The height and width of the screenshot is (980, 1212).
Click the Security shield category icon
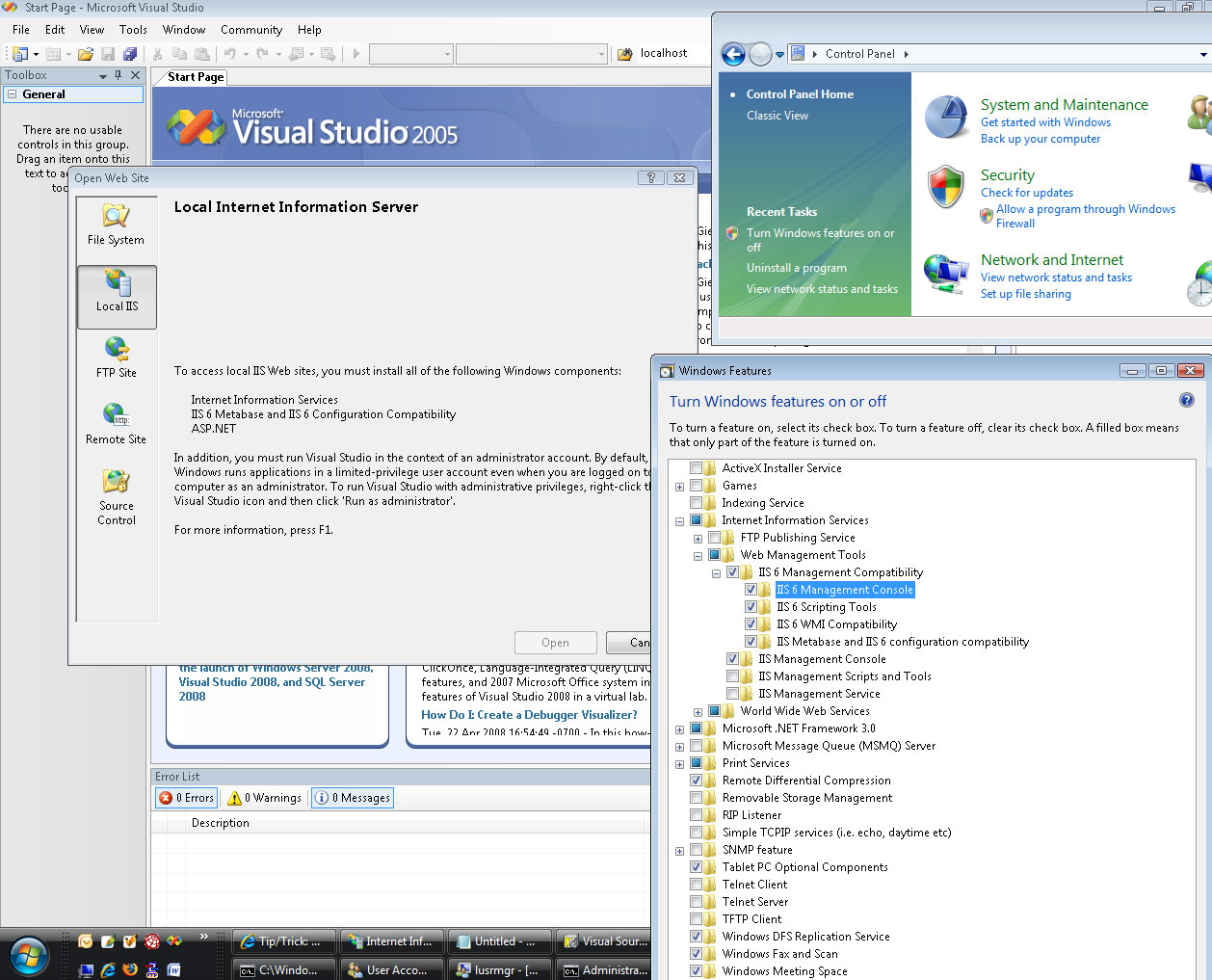945,187
